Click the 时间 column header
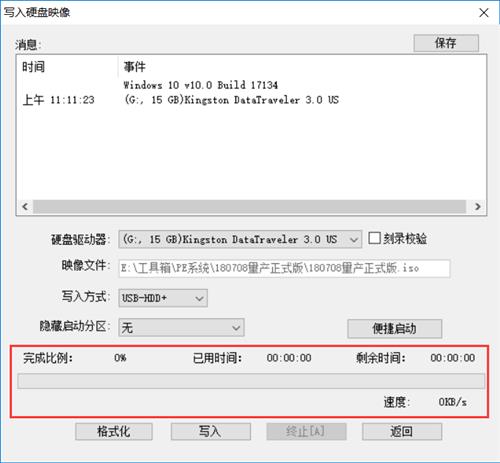Screen dimensions: 500x463 [x=33, y=67]
